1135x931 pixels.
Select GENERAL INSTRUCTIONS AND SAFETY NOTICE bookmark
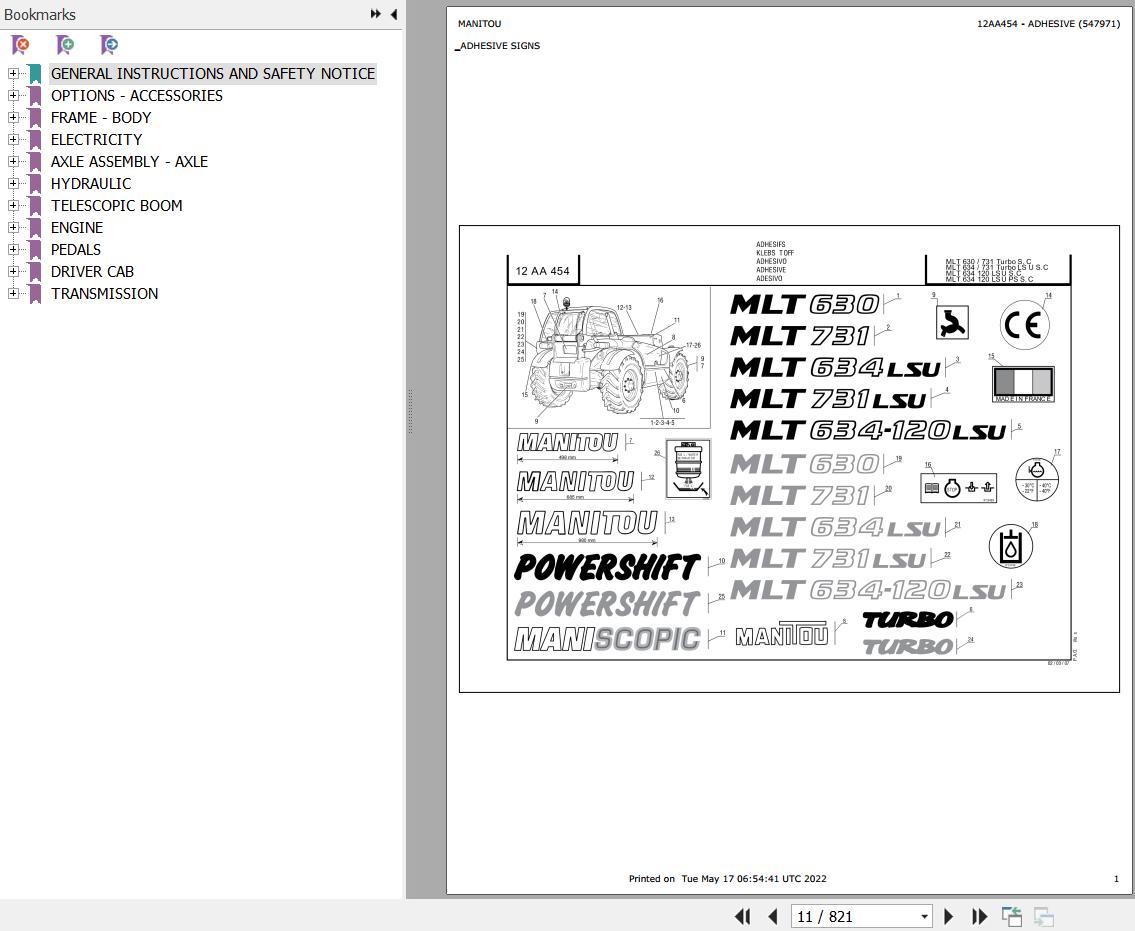(x=213, y=73)
